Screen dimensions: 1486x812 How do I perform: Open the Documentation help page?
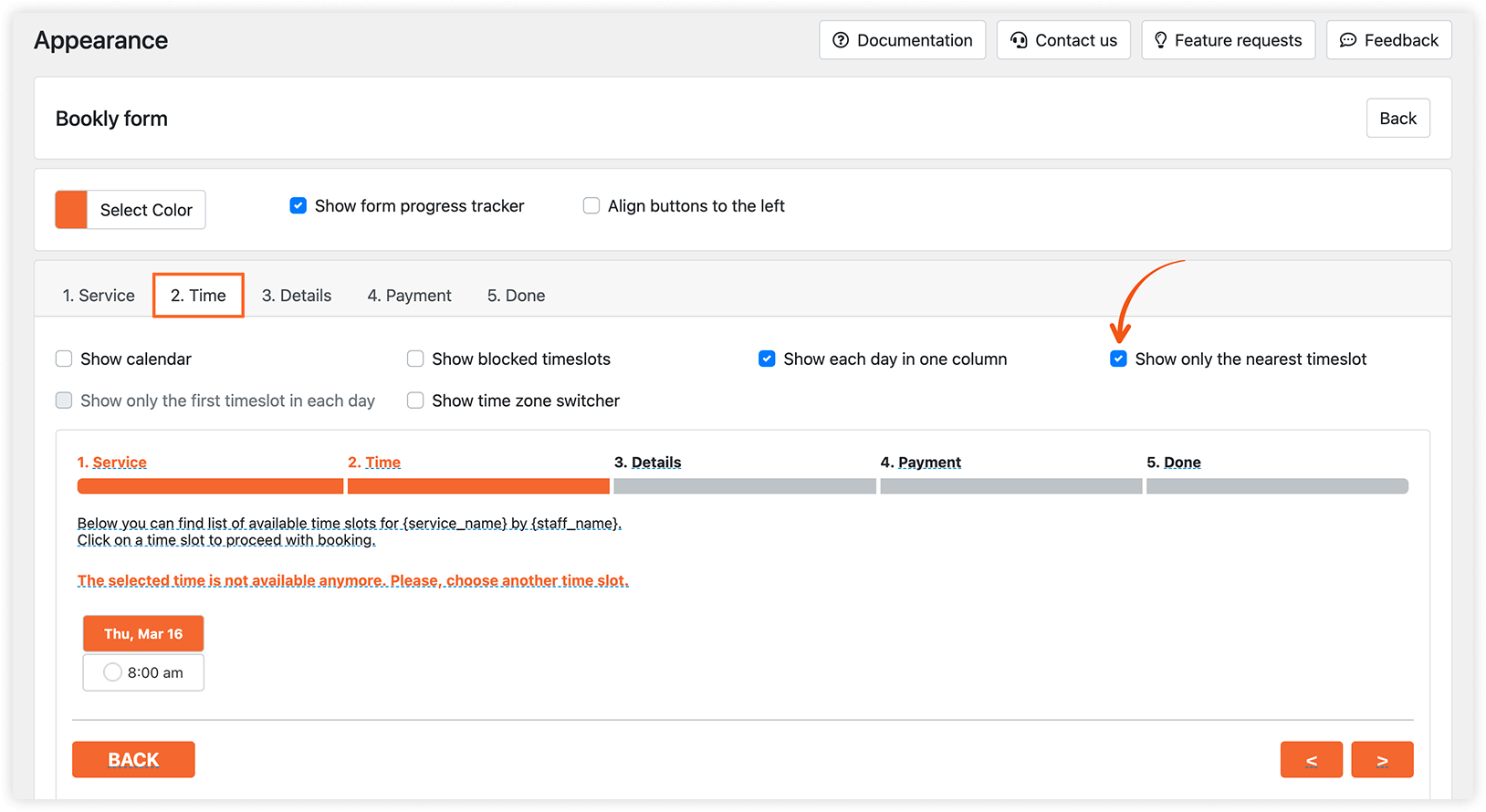pos(902,40)
